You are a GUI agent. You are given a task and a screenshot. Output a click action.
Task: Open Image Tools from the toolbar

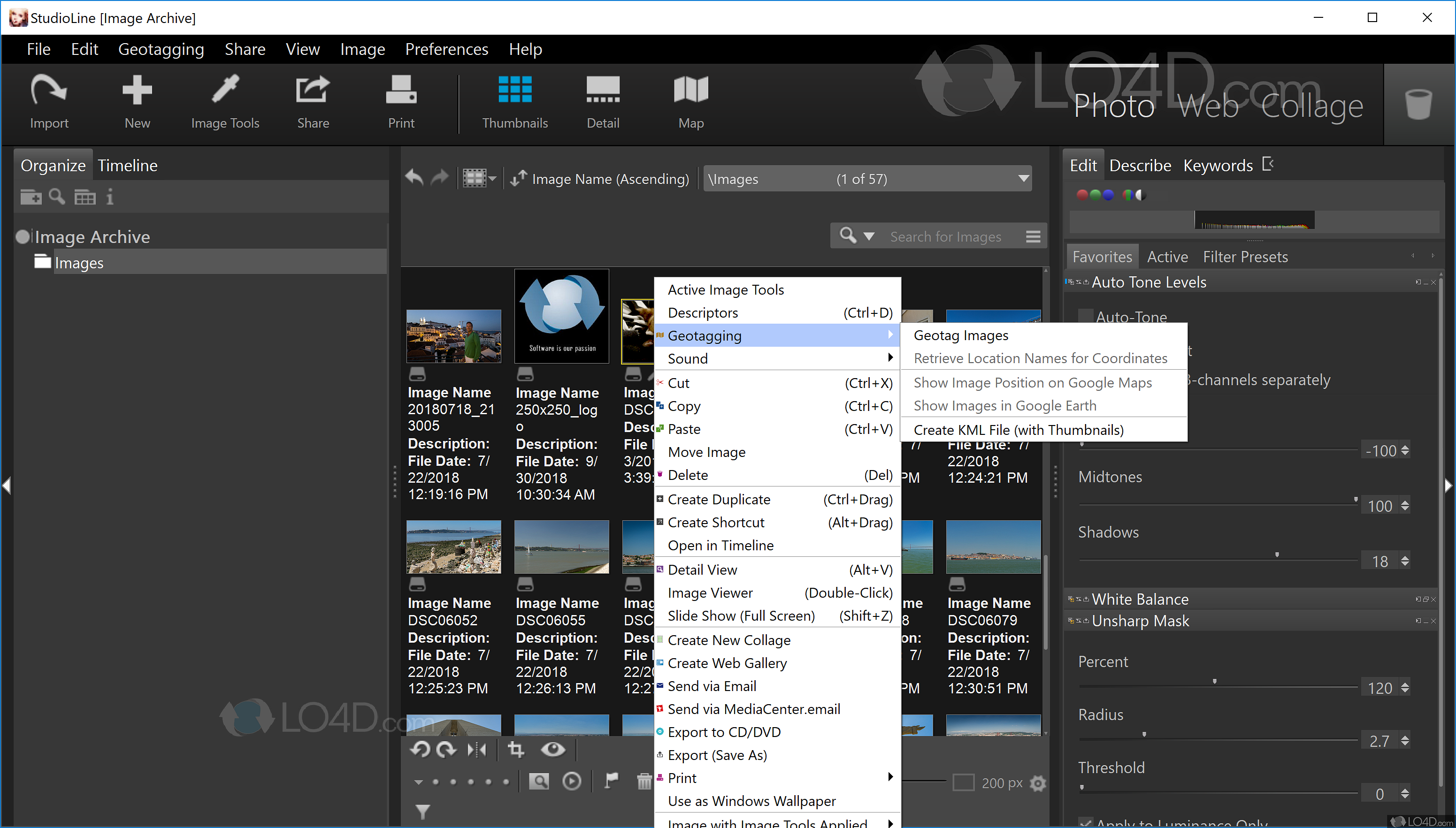click(225, 101)
